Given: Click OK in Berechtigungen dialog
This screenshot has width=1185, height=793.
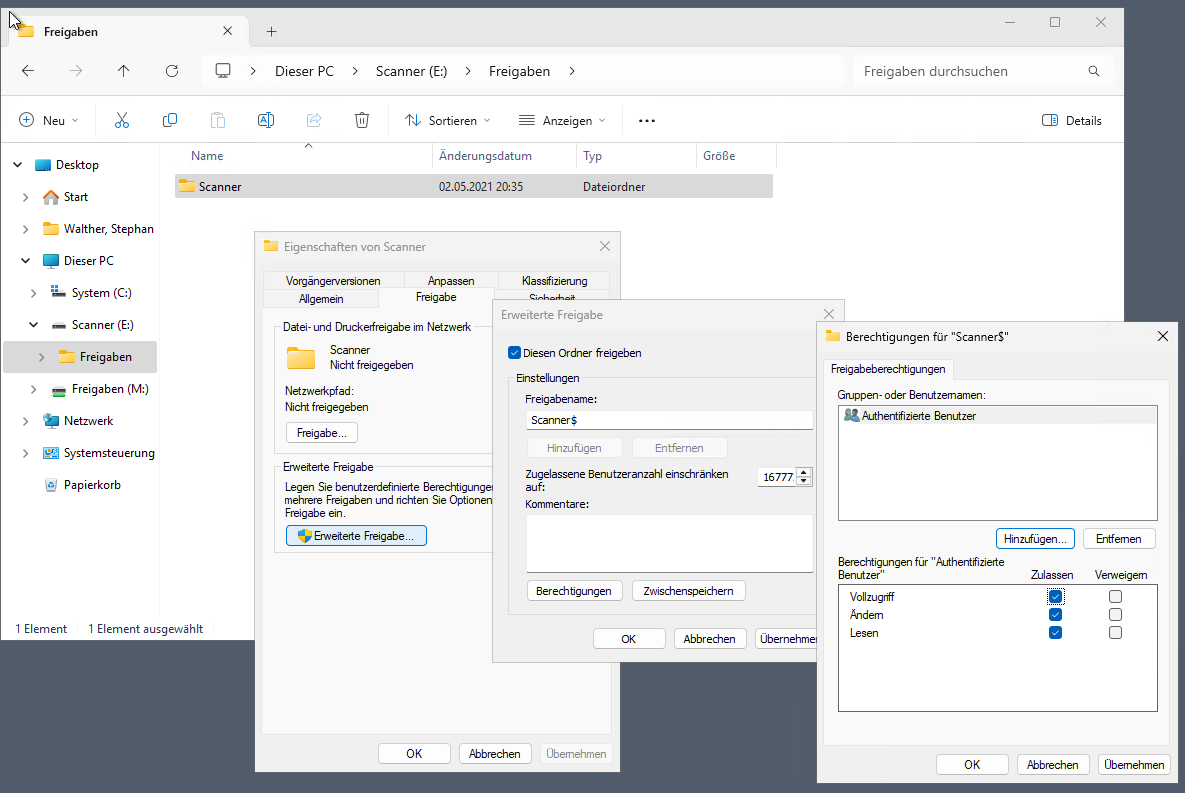Looking at the screenshot, I should click(x=972, y=764).
